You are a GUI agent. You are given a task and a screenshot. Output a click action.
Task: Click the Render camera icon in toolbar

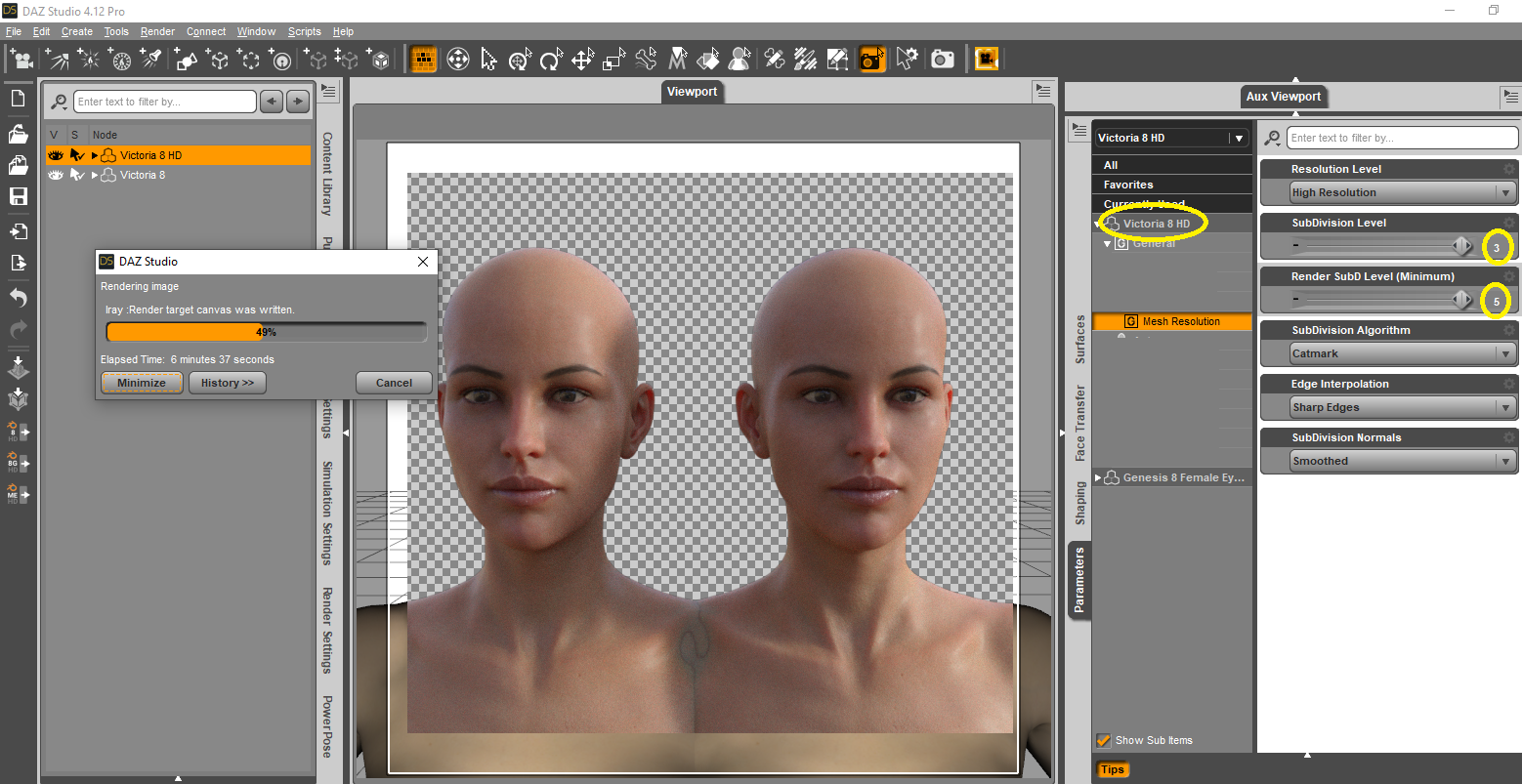tap(942, 60)
